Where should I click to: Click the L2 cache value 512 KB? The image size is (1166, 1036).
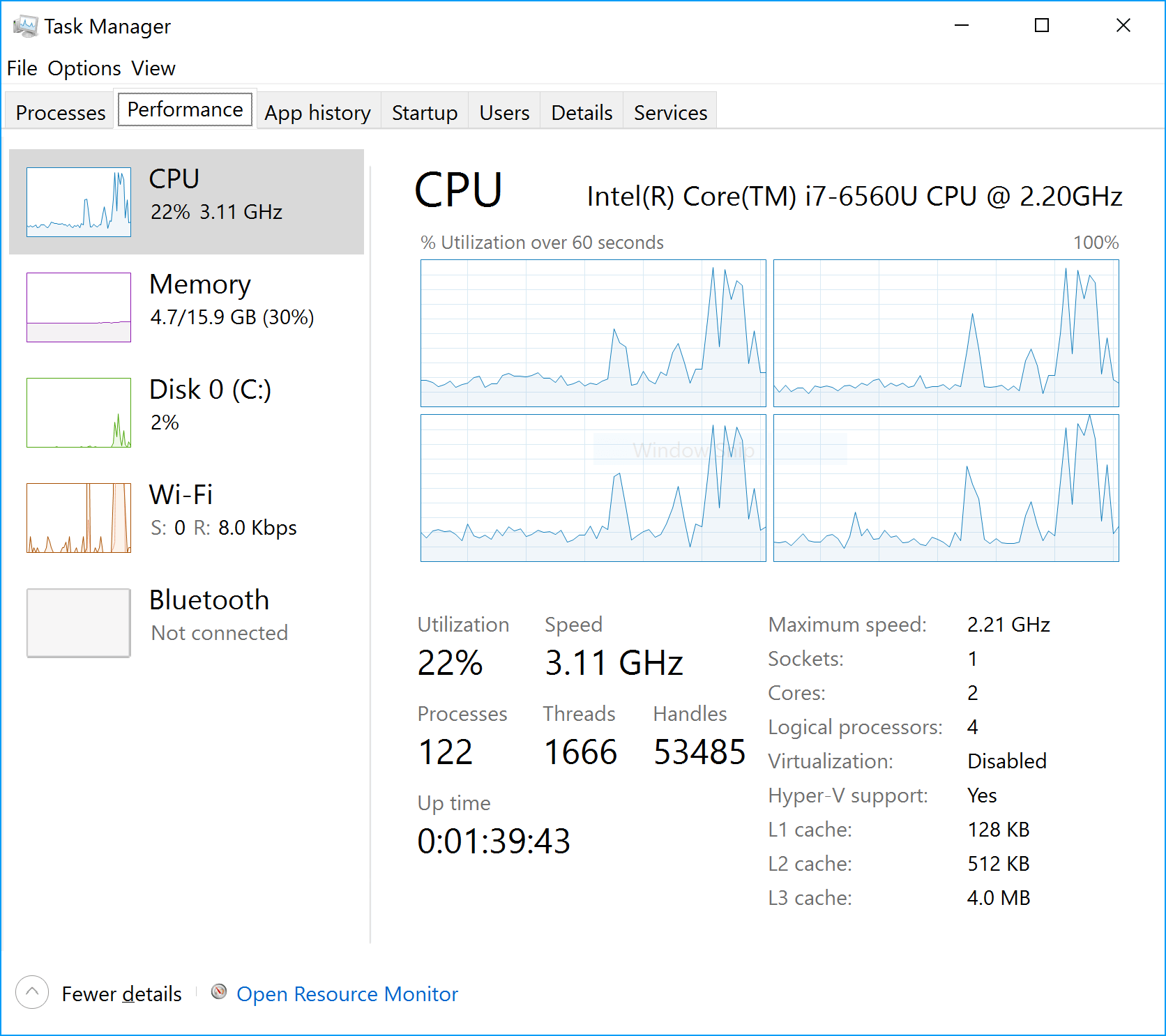click(999, 863)
